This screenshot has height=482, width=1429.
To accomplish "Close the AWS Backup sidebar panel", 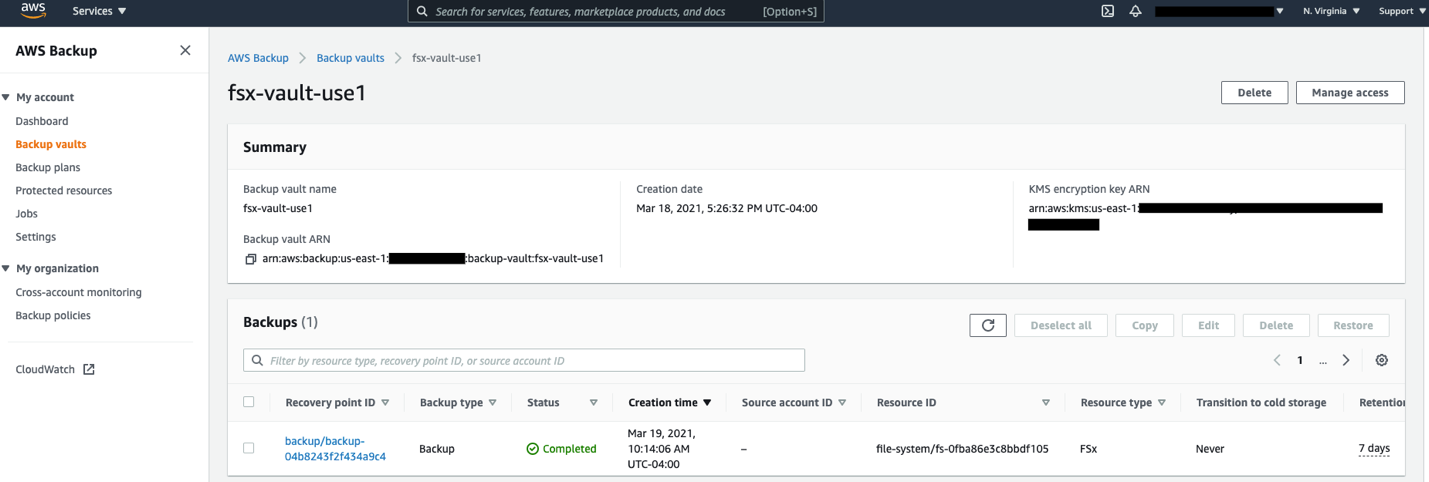I will pos(185,50).
